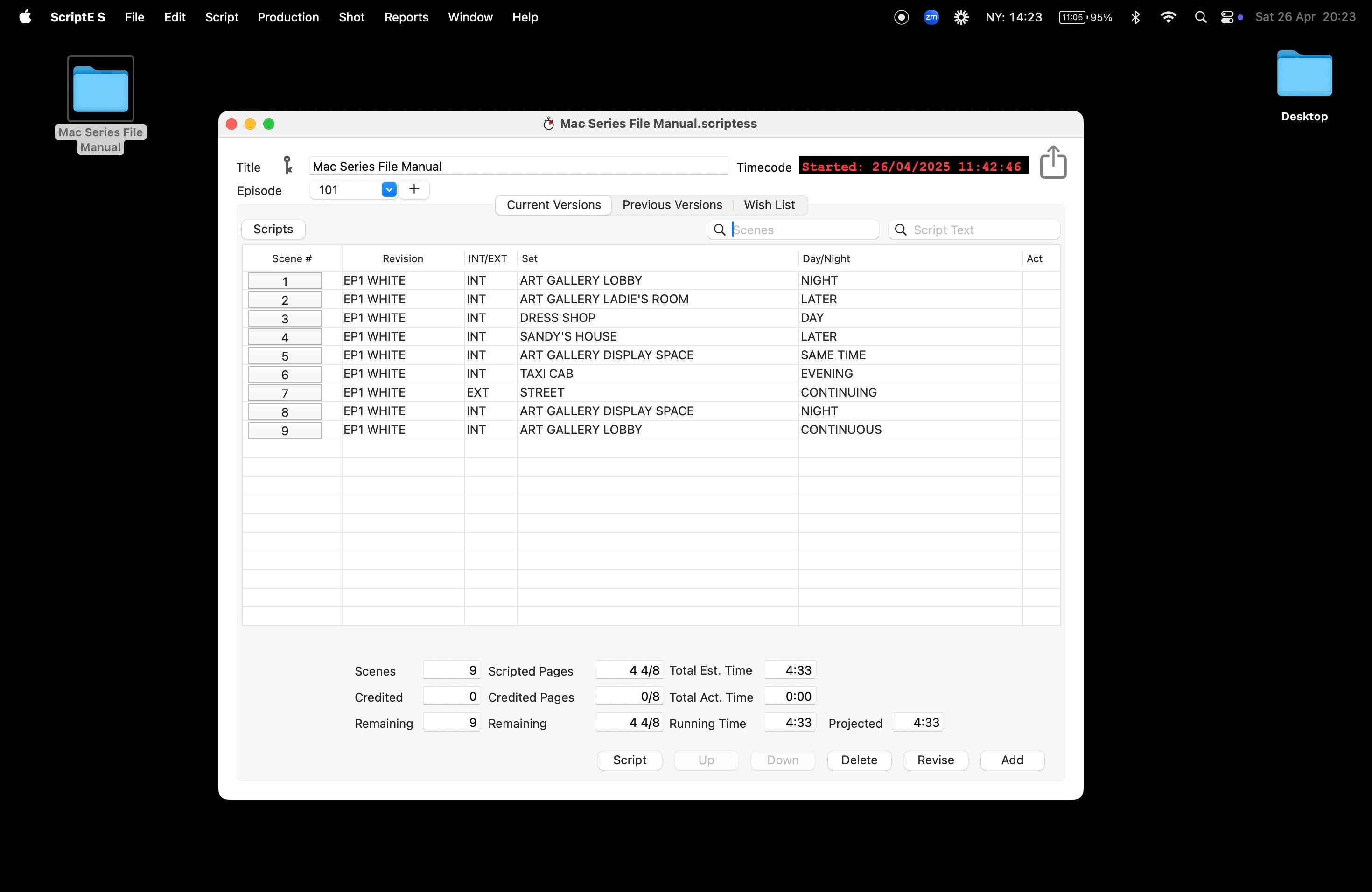Click the share/export icon
Screen dimensions: 1372x892
pyautogui.click(x=1053, y=162)
